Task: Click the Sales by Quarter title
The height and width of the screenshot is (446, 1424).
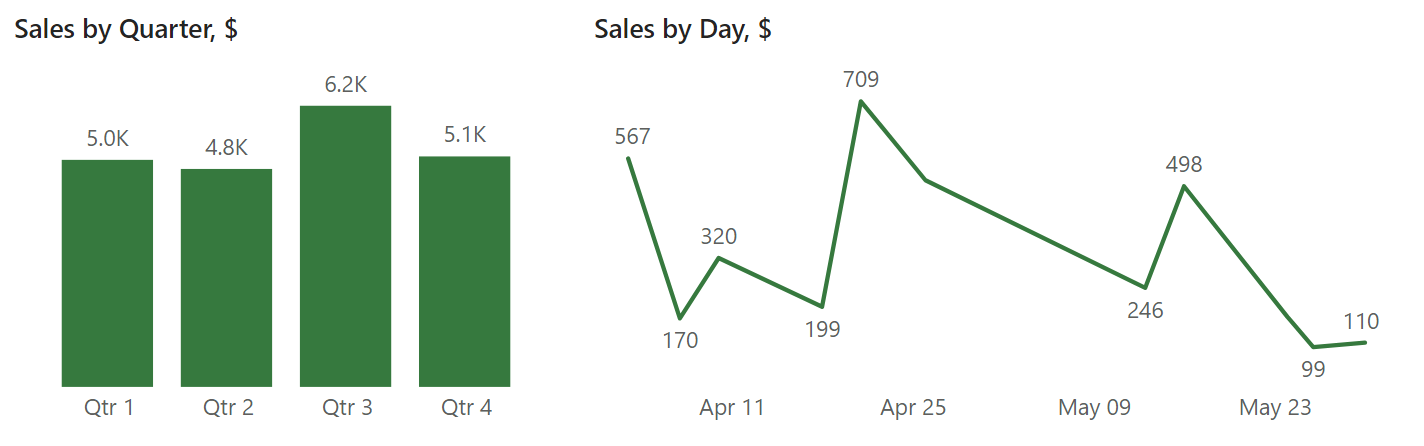Action: tap(126, 29)
